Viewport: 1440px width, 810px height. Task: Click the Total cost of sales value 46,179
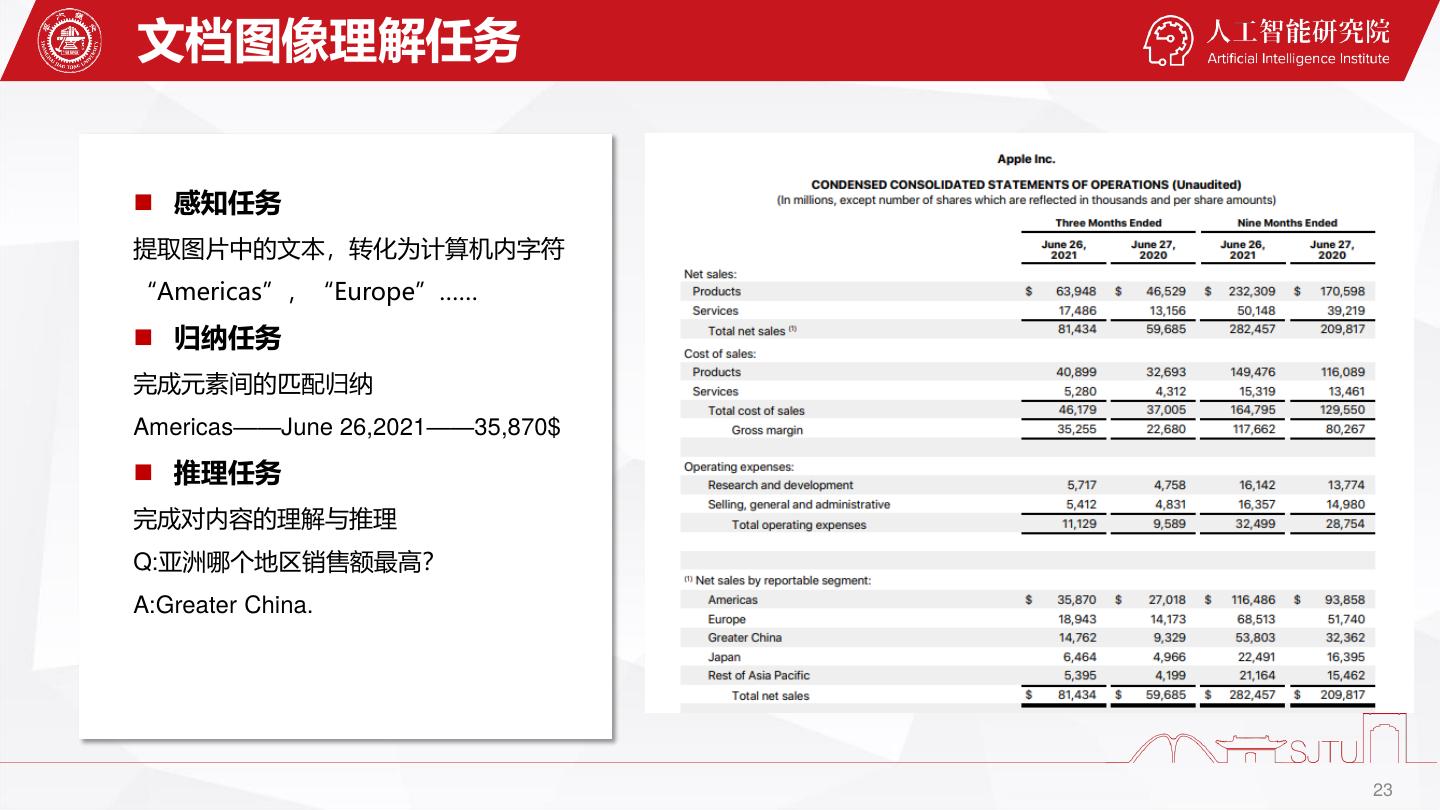tap(1077, 410)
